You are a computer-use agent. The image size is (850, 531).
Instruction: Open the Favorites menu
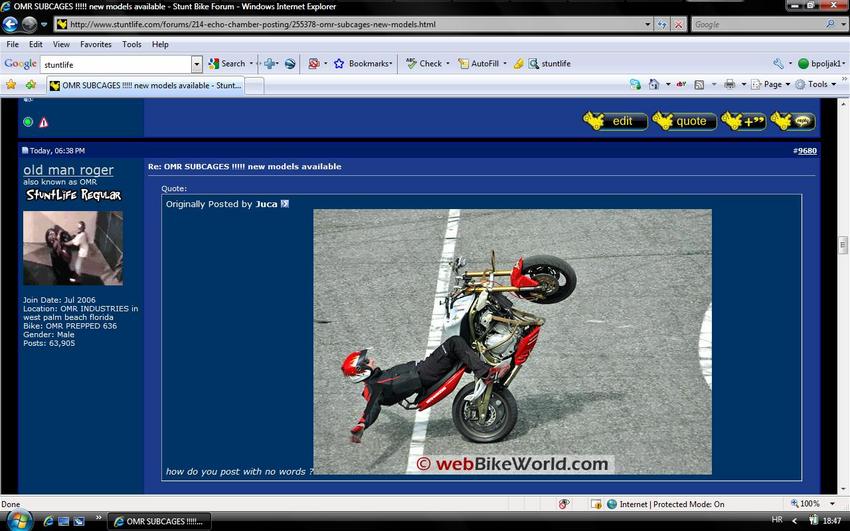point(95,44)
